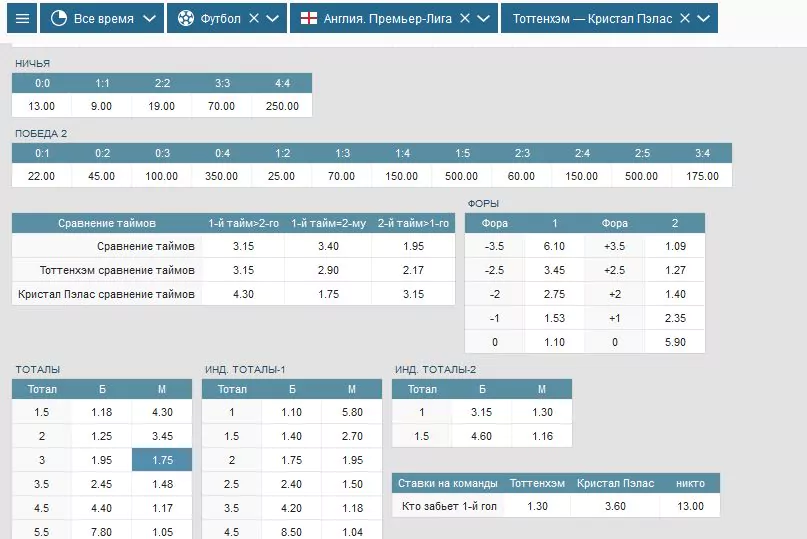This screenshot has width=807, height=539.
Task: Select draw 3:3 odds 70.00
Action: 221,106
